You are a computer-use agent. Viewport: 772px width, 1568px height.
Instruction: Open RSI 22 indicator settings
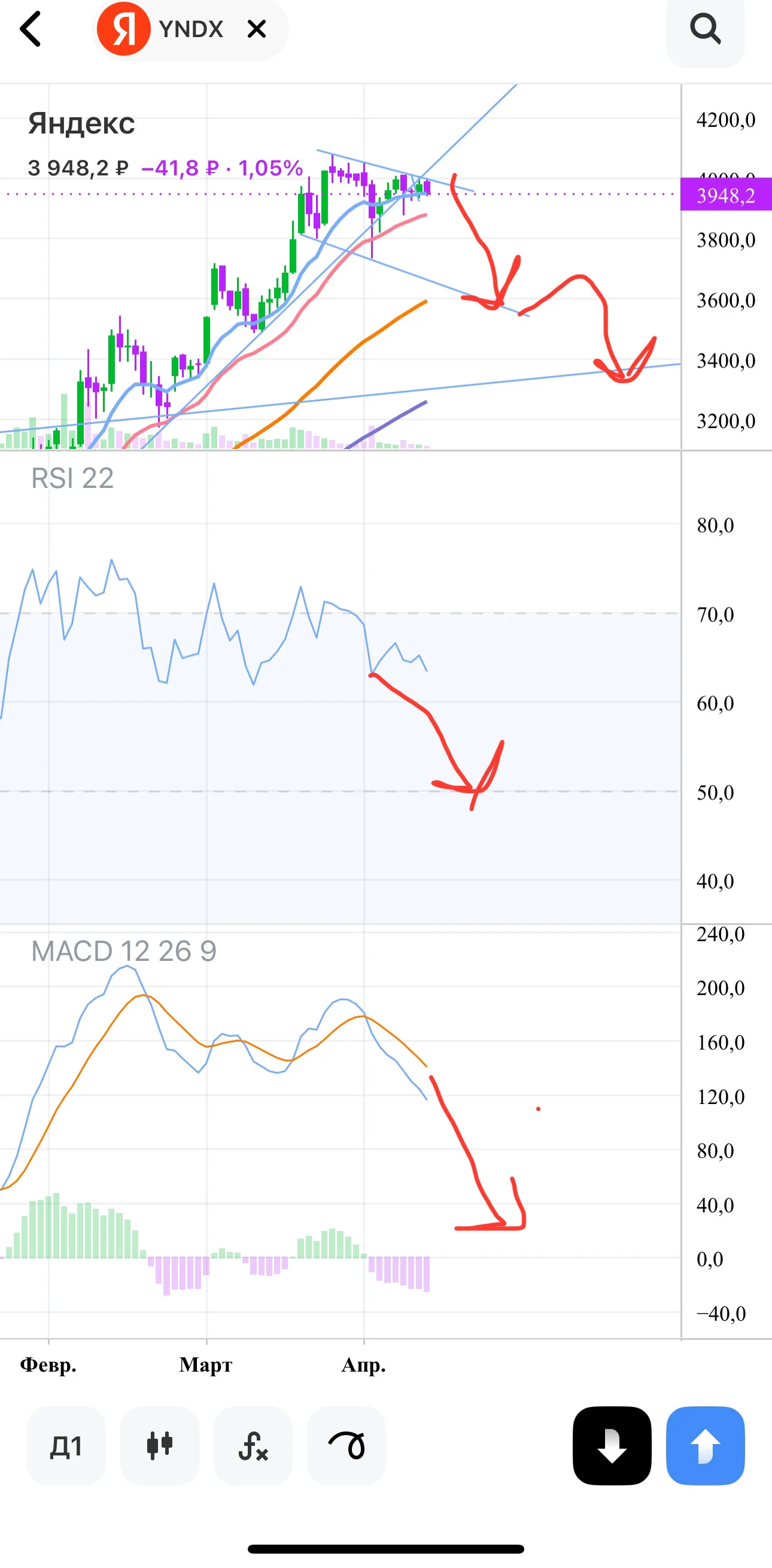(72, 478)
